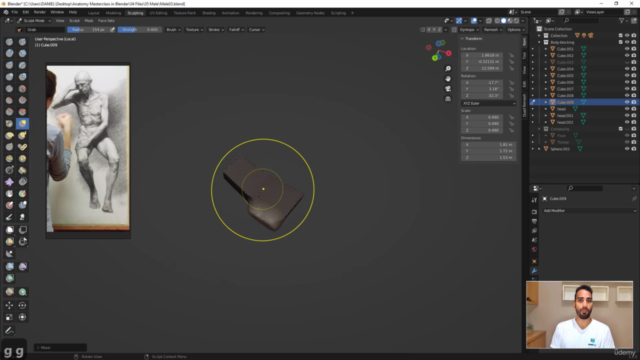This screenshot has height=360, width=640.
Task: Select the Annotate tool
Action: pos(9,331)
